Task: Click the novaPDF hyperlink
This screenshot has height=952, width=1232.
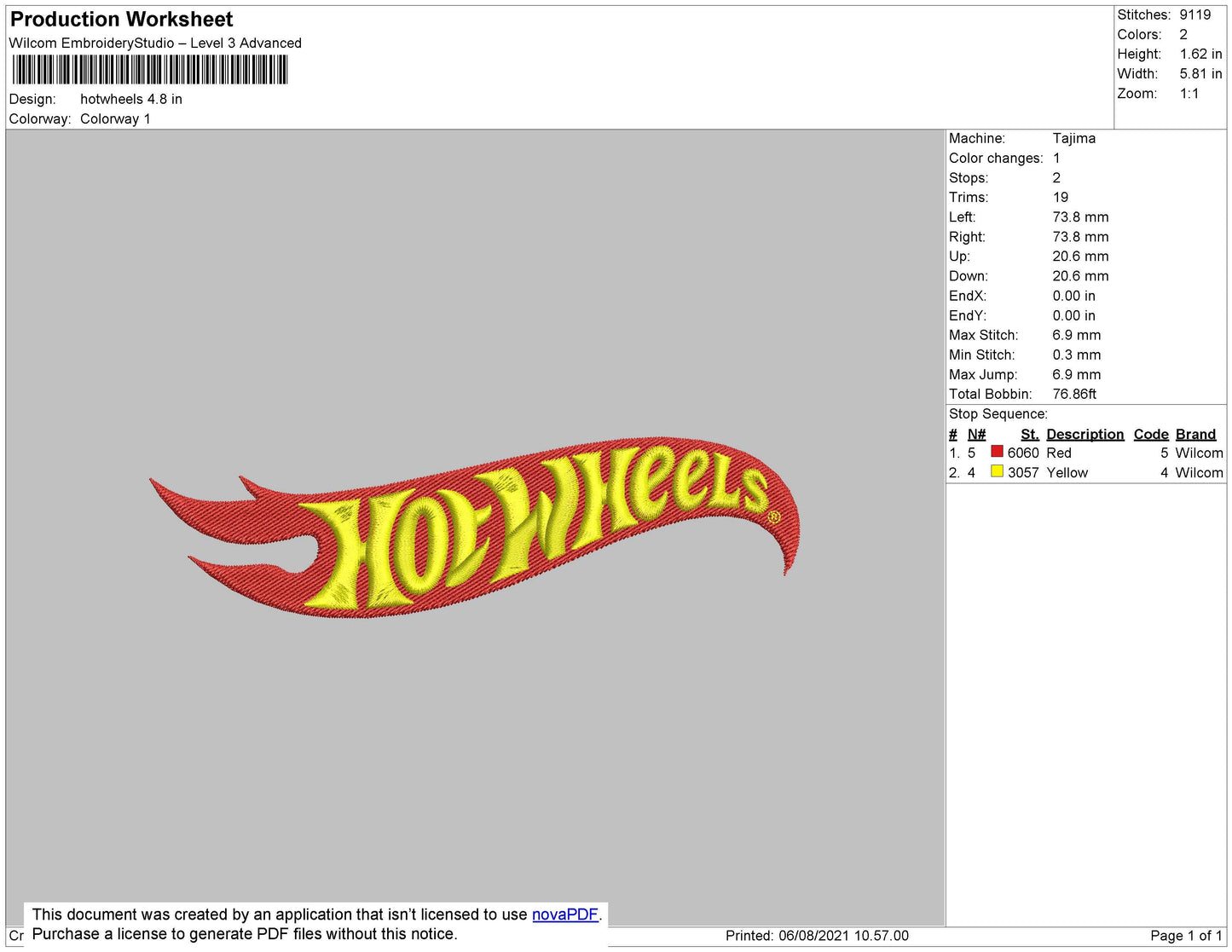Action: (565, 914)
